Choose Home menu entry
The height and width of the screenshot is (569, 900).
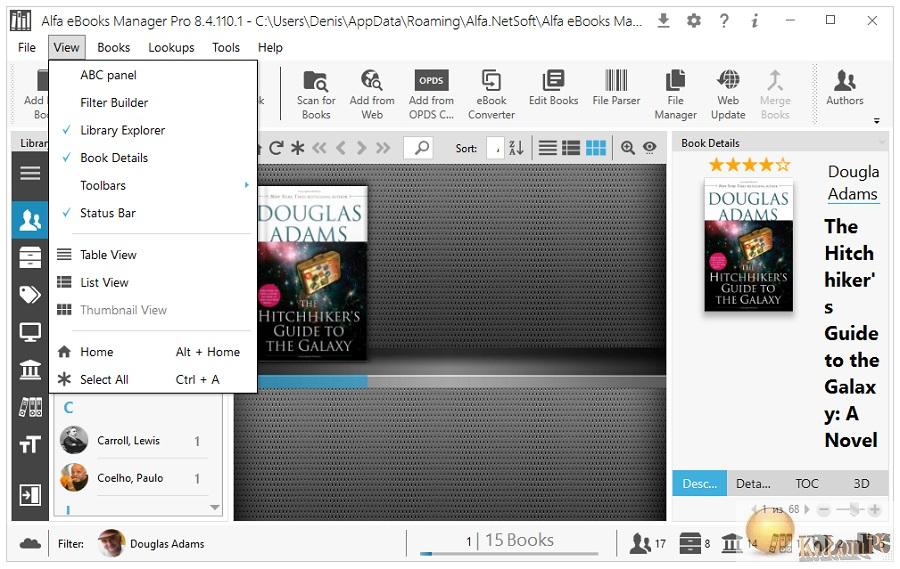point(153,352)
